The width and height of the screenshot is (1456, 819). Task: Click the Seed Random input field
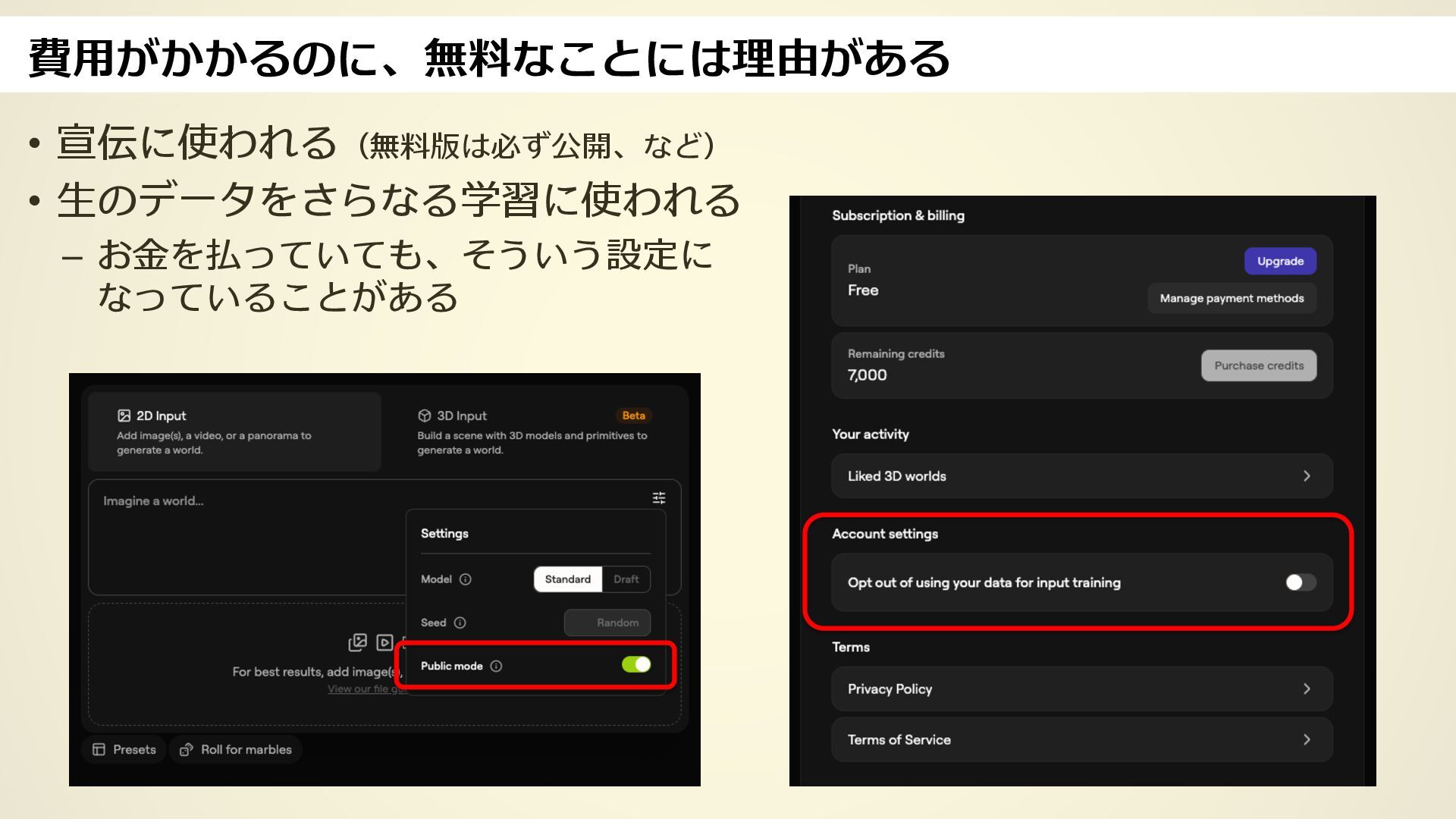607,623
